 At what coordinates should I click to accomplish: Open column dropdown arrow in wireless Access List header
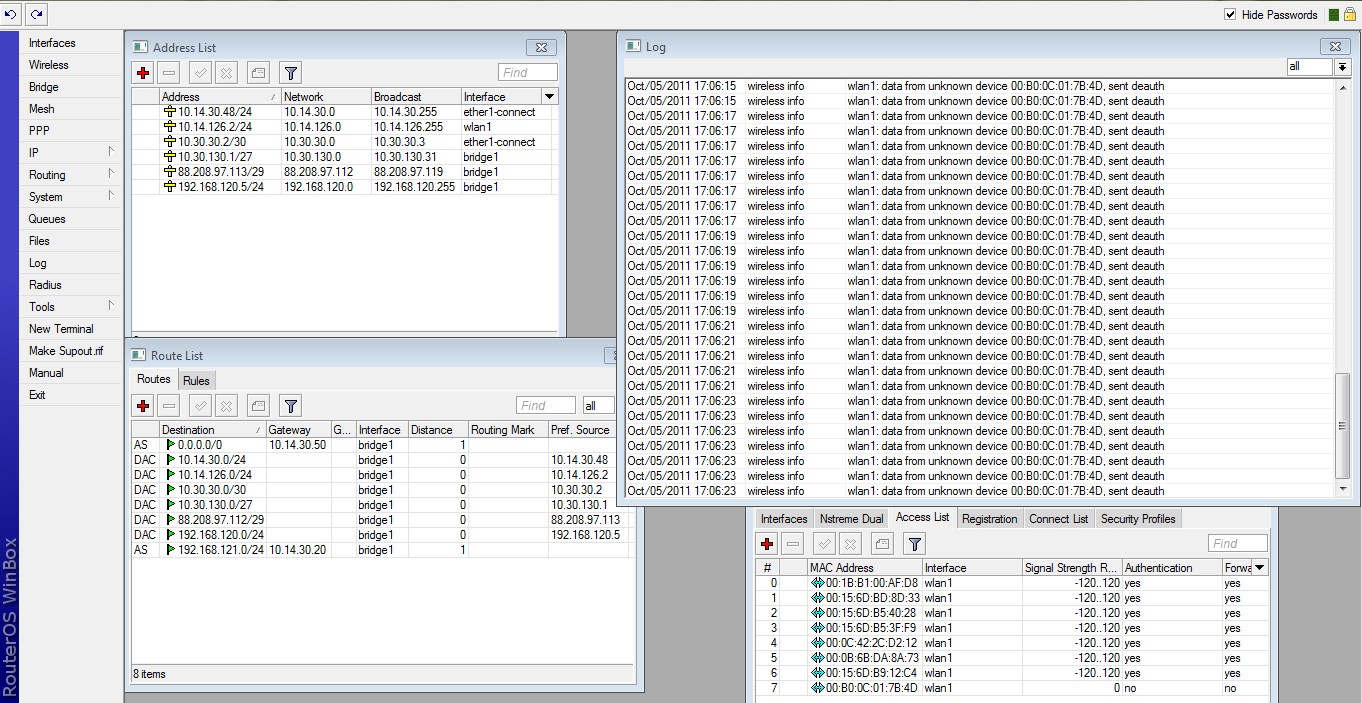[1260, 567]
